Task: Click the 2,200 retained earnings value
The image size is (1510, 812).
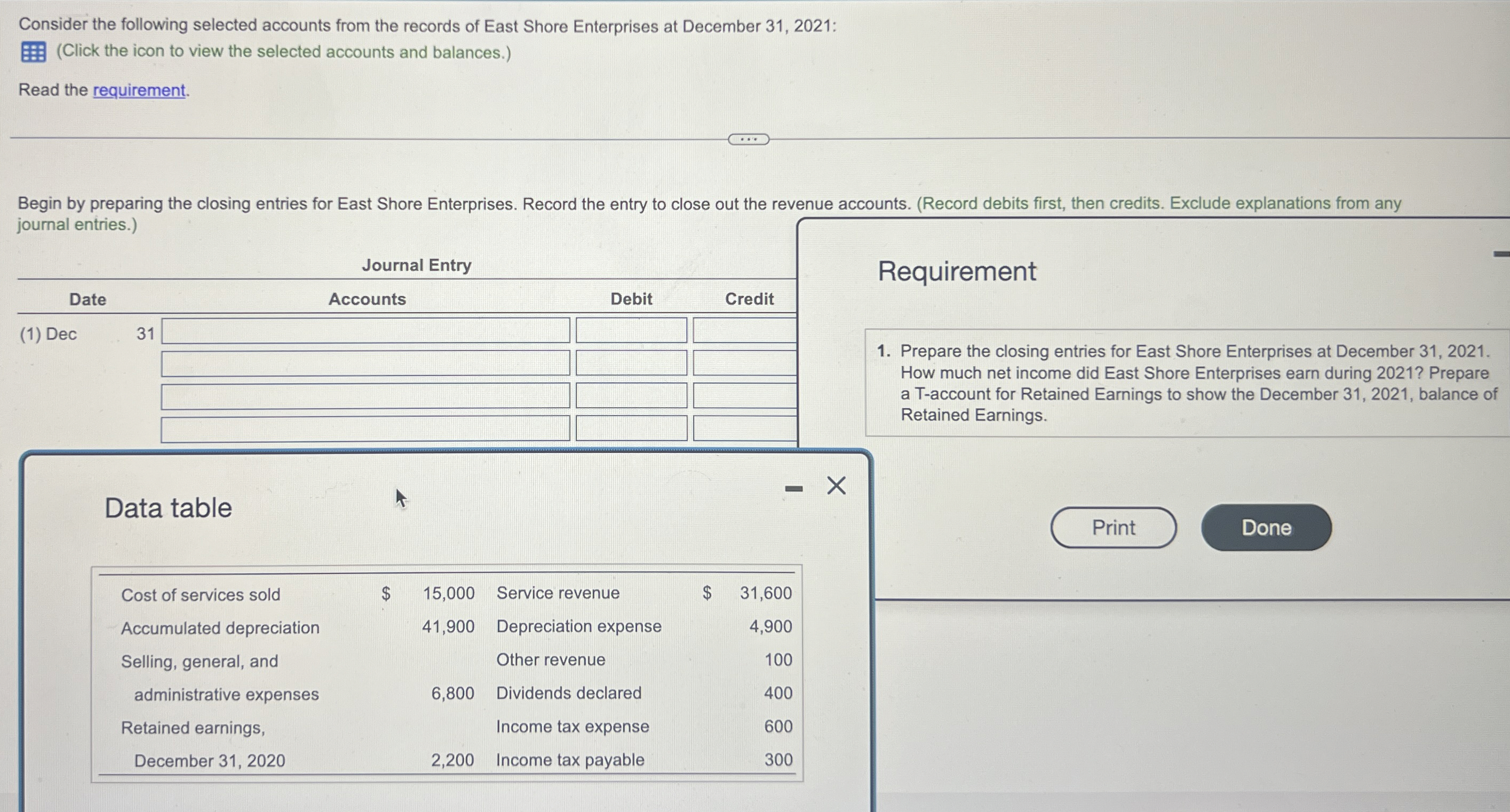Action: pyautogui.click(x=452, y=760)
